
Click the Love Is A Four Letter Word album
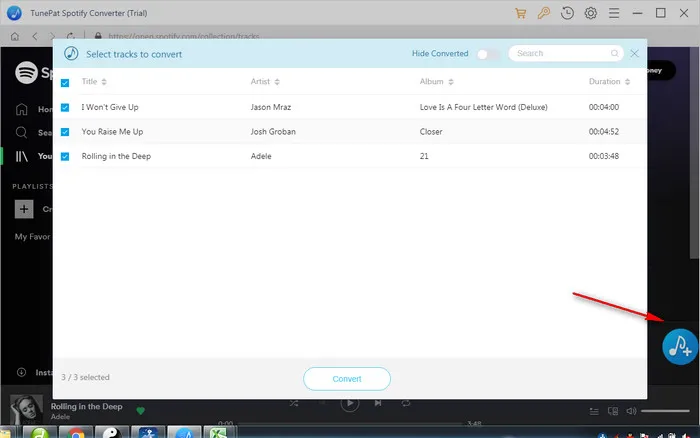tap(483, 107)
